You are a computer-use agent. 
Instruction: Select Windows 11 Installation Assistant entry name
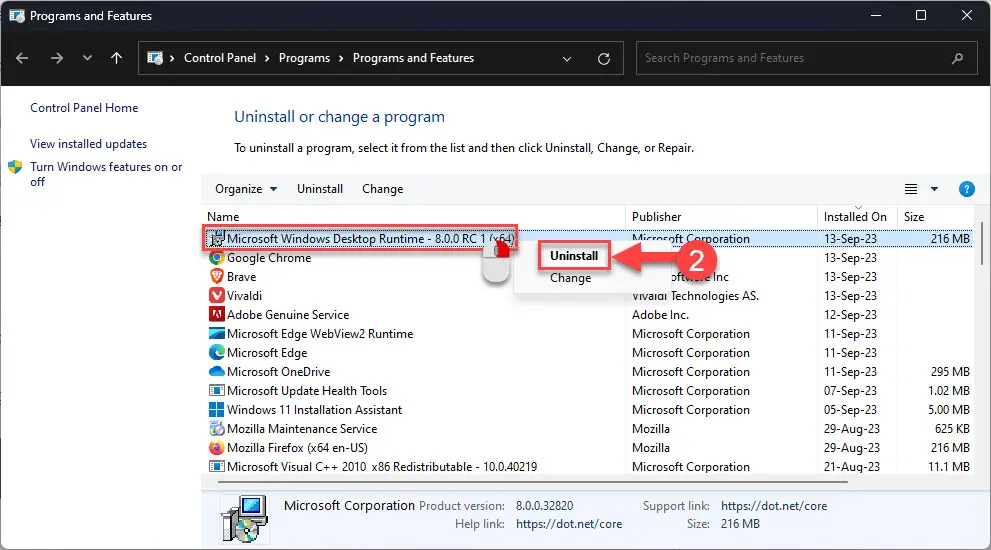315,410
